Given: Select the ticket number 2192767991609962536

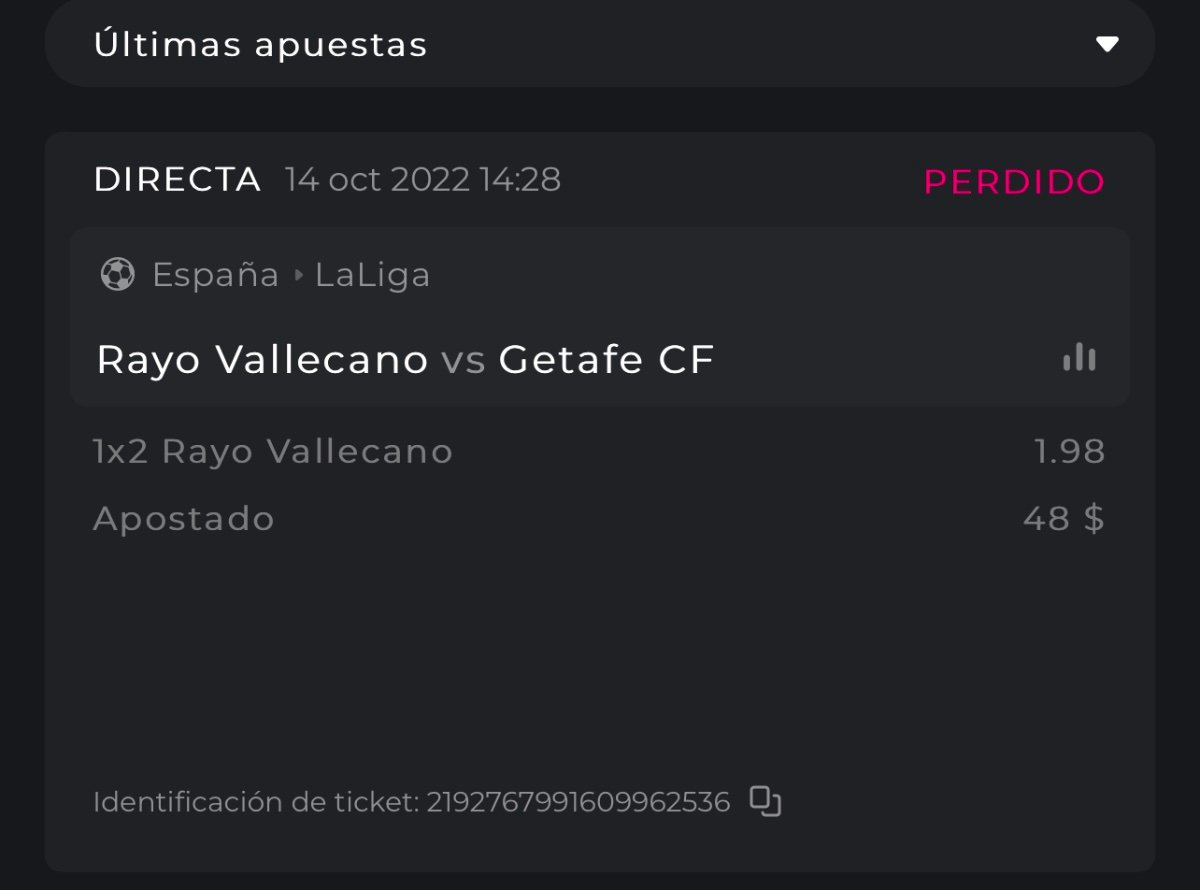Looking at the screenshot, I should pos(578,802).
